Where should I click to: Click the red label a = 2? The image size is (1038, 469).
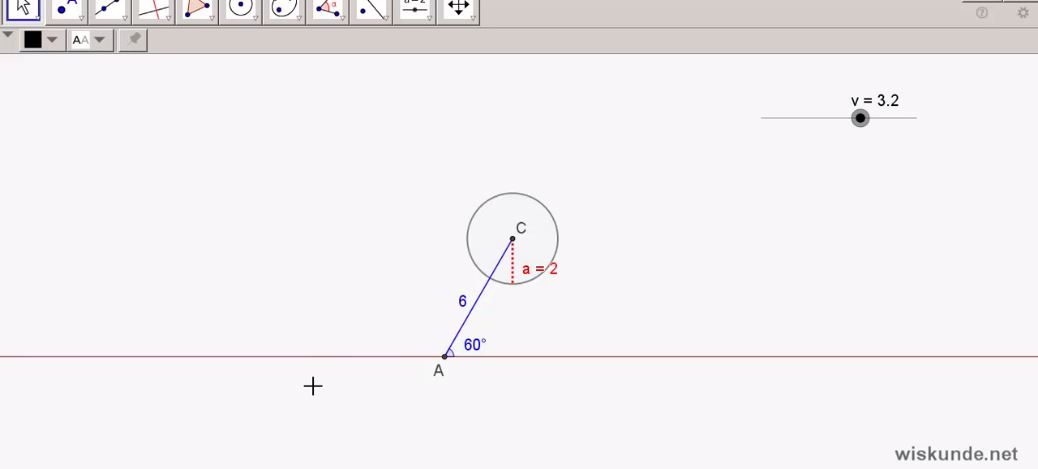pos(540,269)
